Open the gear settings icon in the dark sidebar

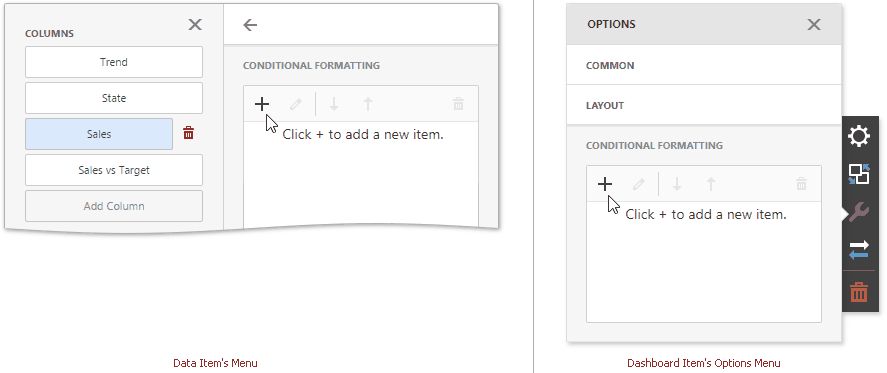[859, 136]
